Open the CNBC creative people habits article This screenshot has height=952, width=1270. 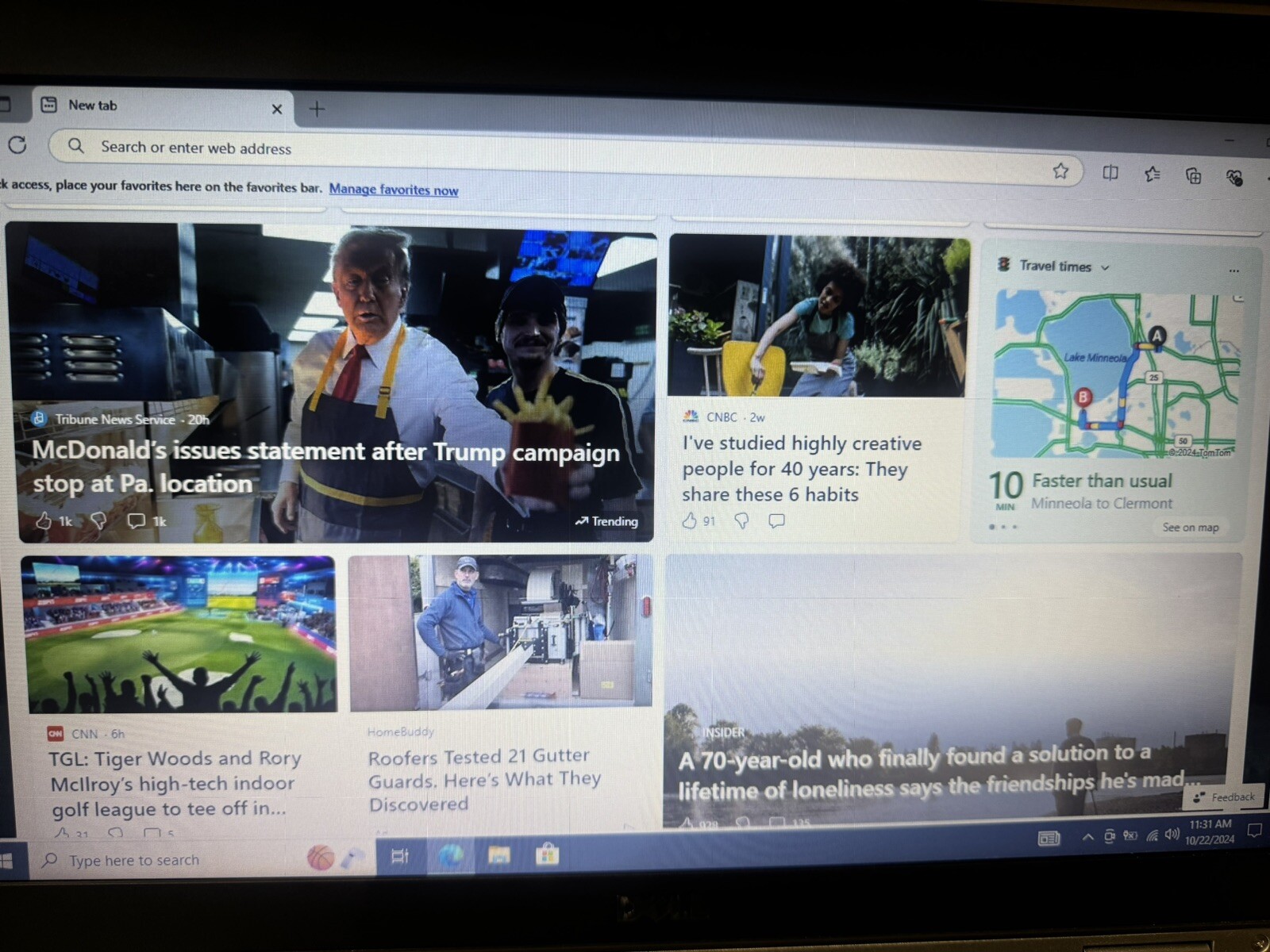pos(802,469)
